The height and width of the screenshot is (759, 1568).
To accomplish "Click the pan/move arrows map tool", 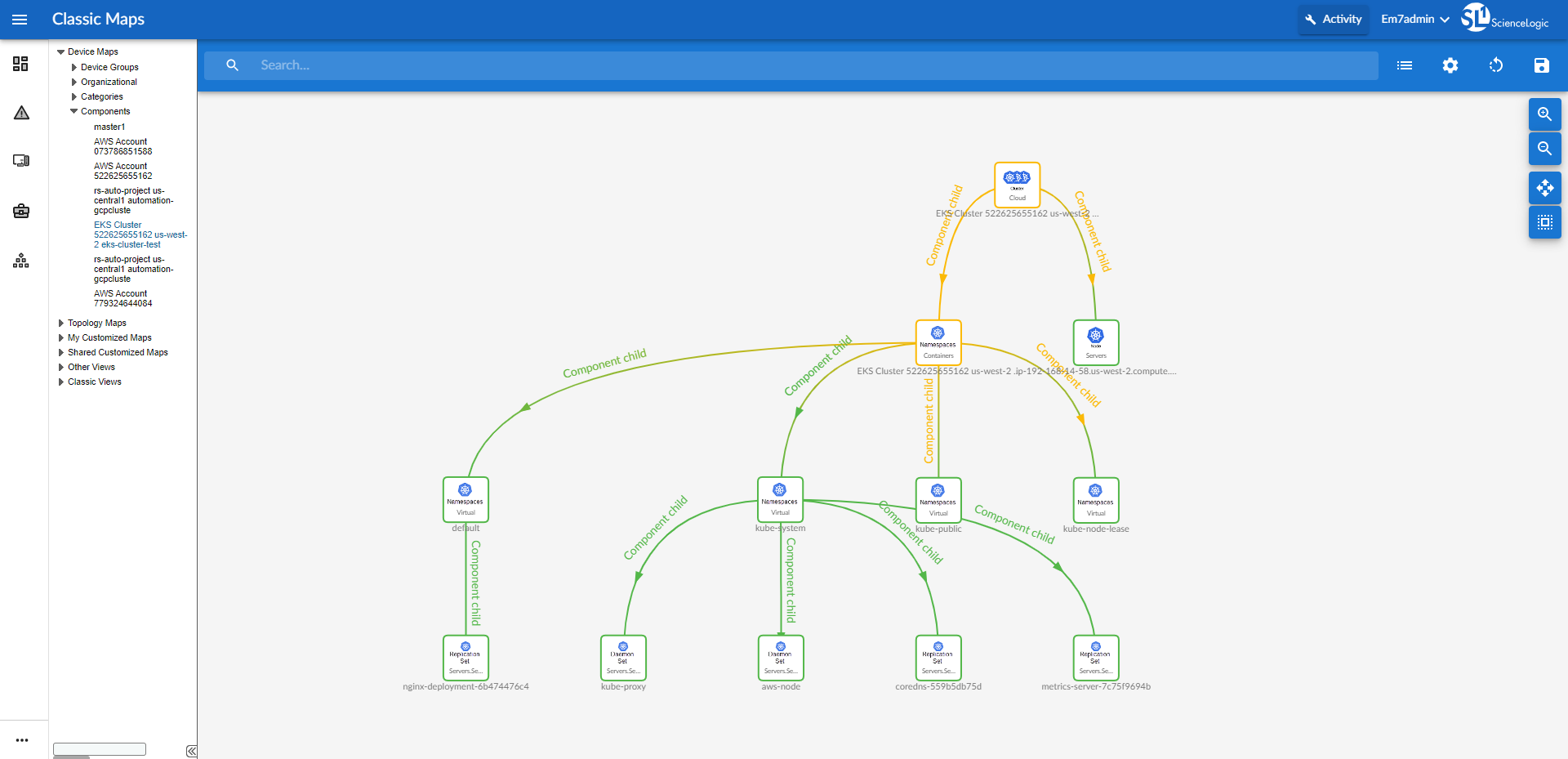I will pyautogui.click(x=1544, y=188).
